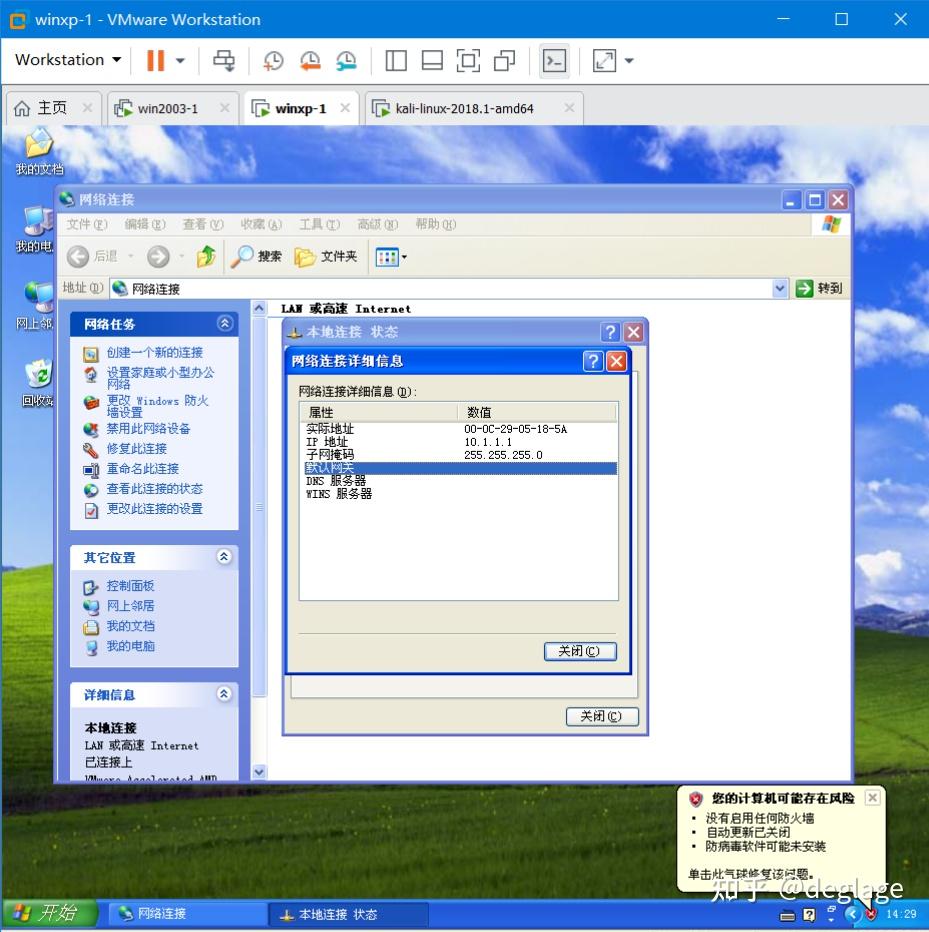Viewport: 929px width, 932px height.
Task: Send Ctrl+Alt+Del to the VM
Action: pos(224,60)
